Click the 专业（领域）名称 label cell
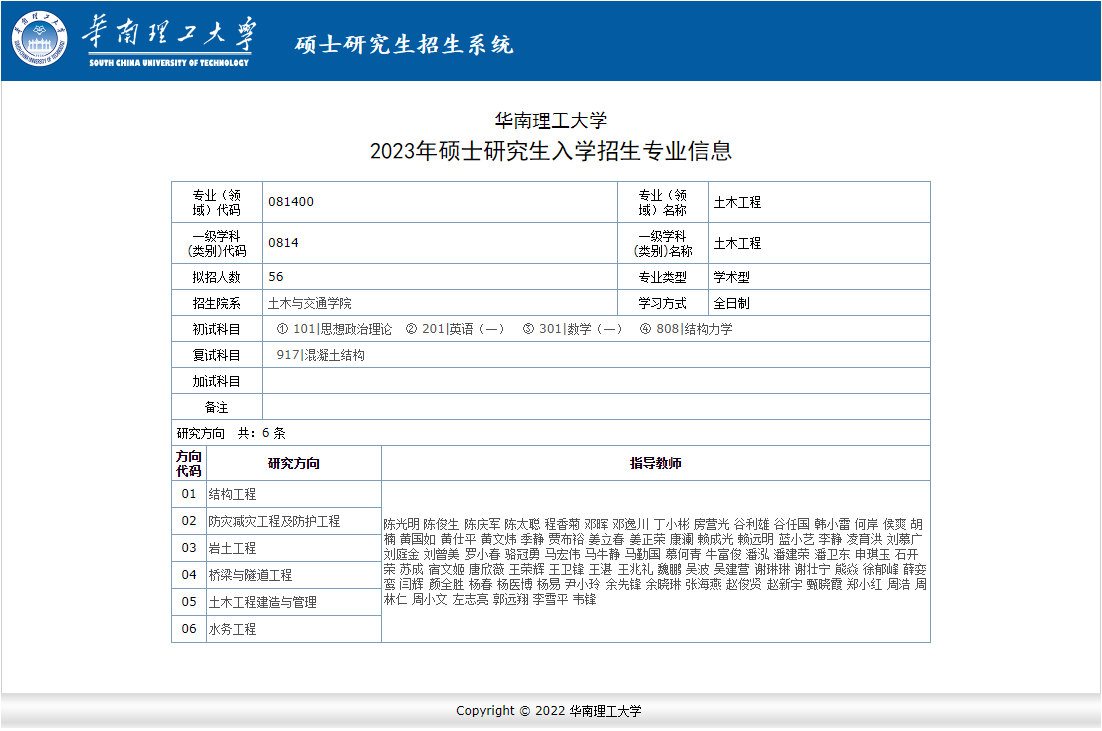Viewport: 1102px width, 731px height. point(663,202)
